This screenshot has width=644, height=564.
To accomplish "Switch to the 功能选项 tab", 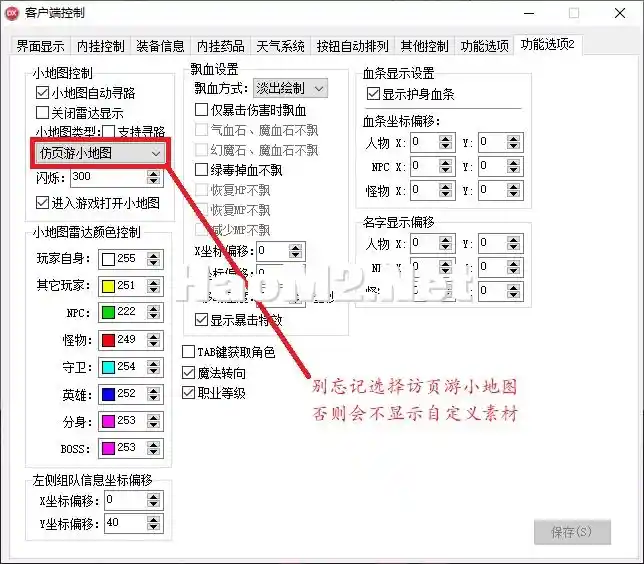I will pyautogui.click(x=485, y=46).
